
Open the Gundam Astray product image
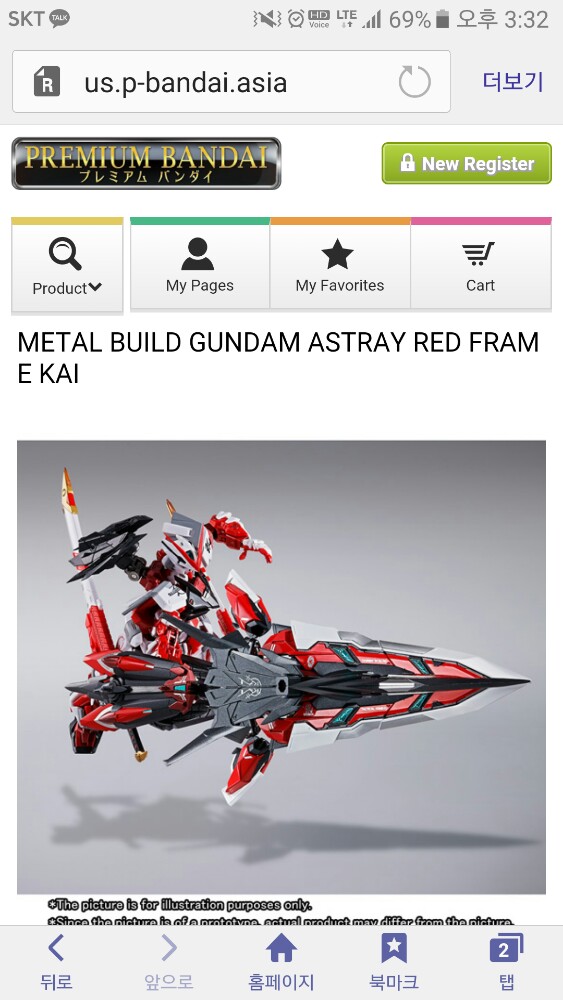(x=281, y=666)
